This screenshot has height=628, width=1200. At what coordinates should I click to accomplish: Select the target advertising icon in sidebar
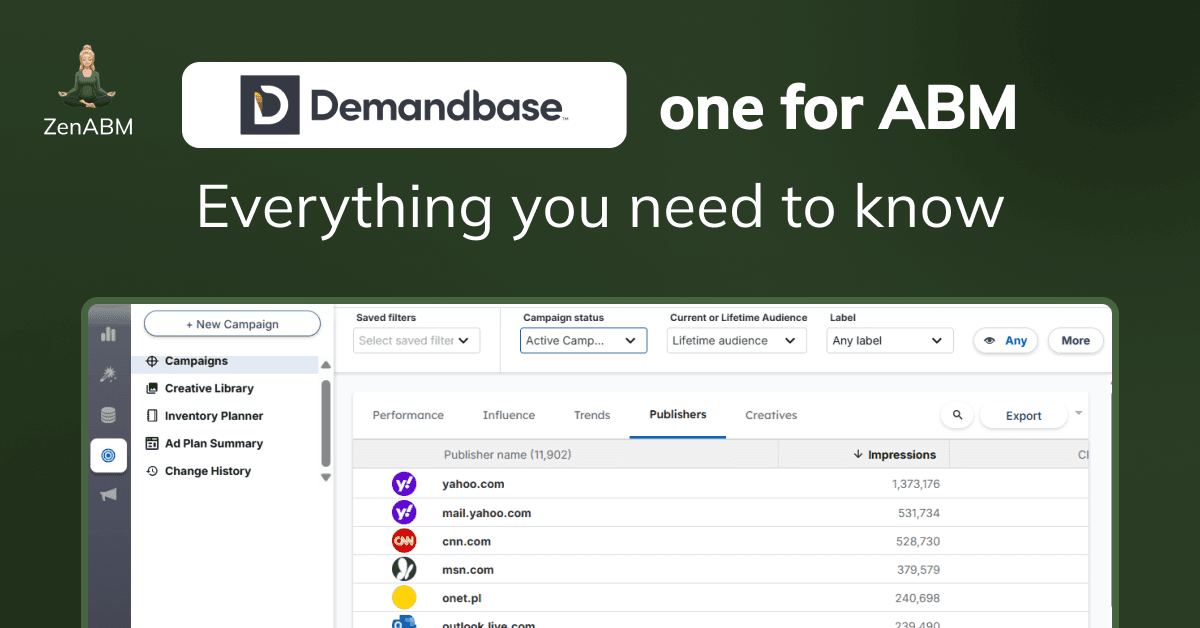pyautogui.click(x=108, y=455)
